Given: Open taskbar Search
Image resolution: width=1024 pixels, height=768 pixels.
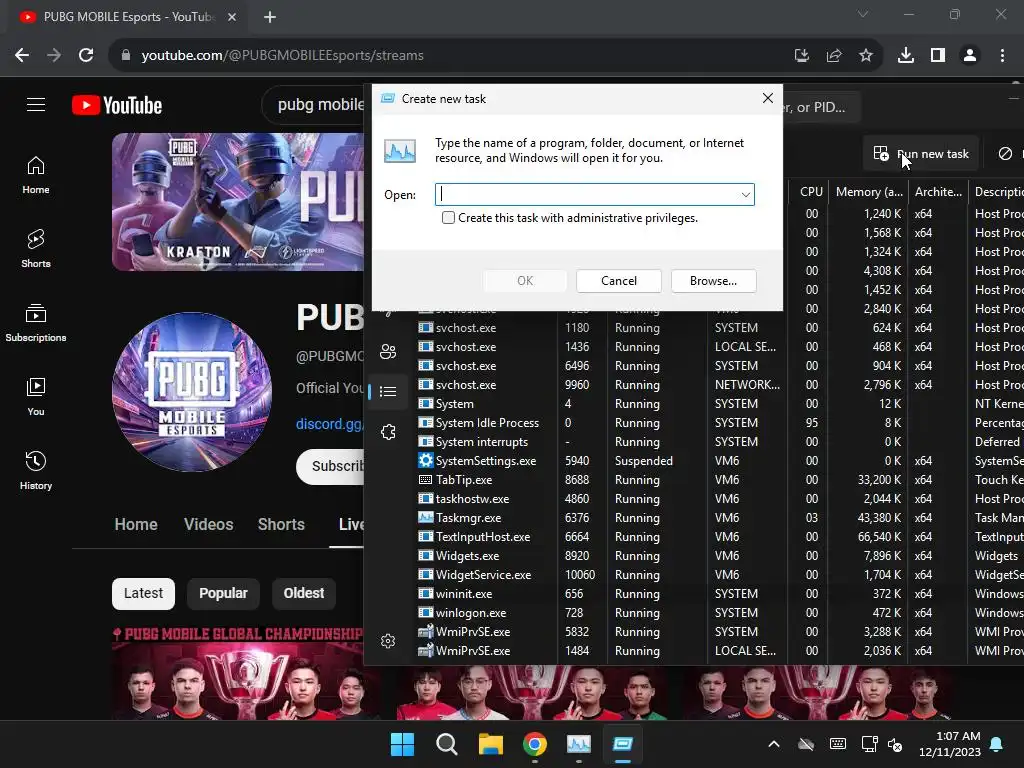Looking at the screenshot, I should 447,744.
